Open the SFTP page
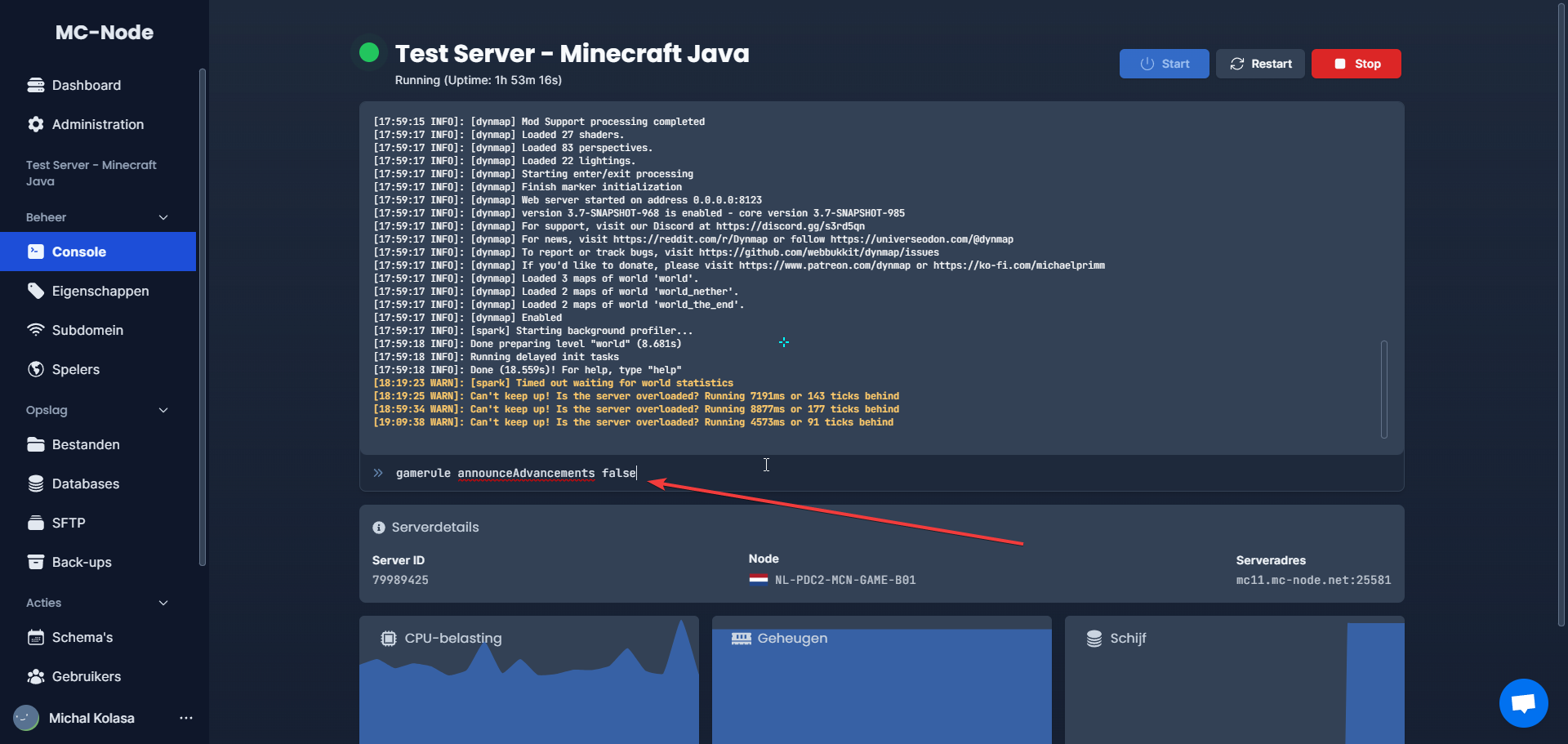Image resolution: width=1568 pixels, height=744 pixels. pos(98,523)
